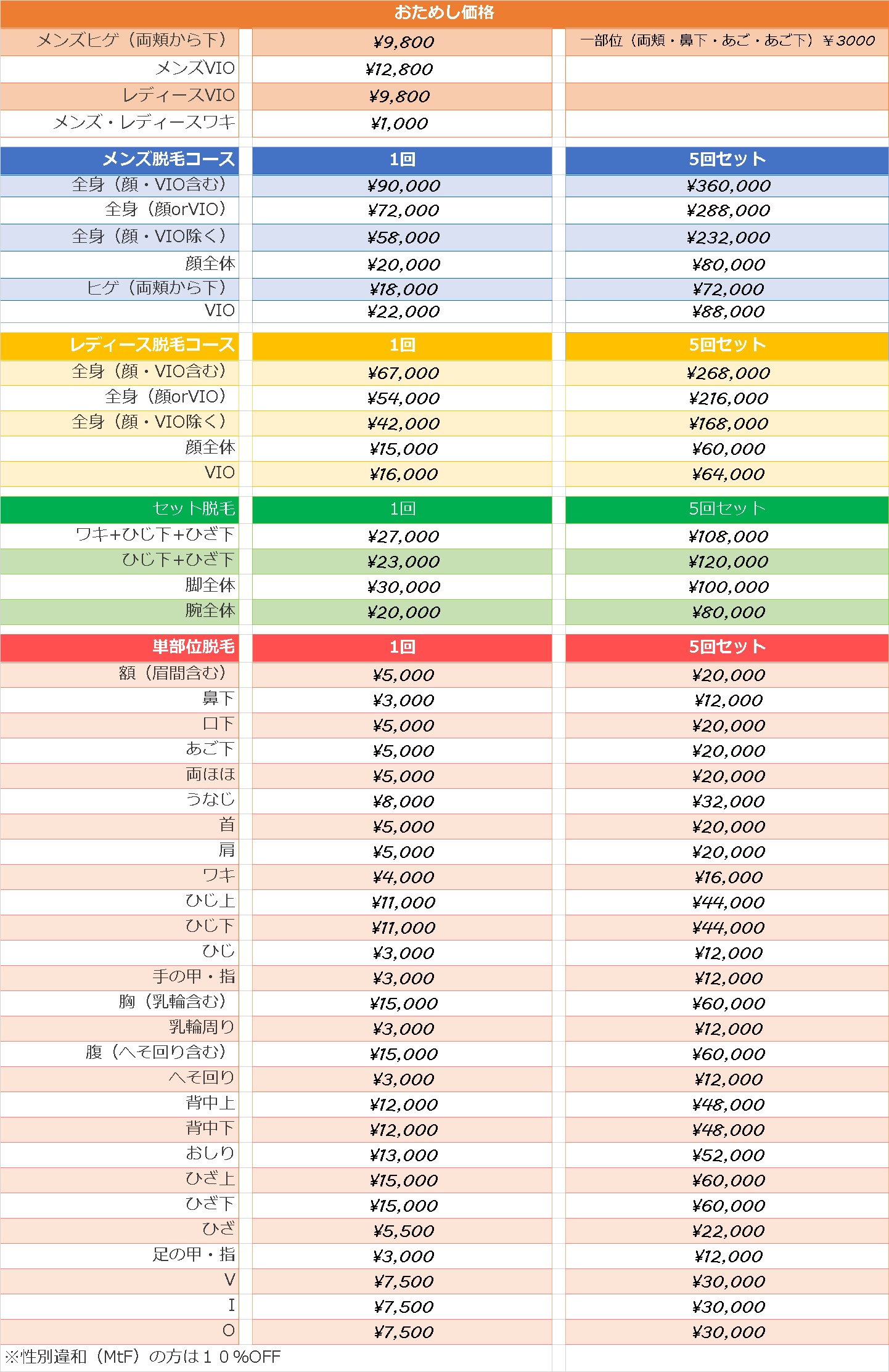Select the レディースVIO trial label
889x1372 pixels.
[179, 96]
